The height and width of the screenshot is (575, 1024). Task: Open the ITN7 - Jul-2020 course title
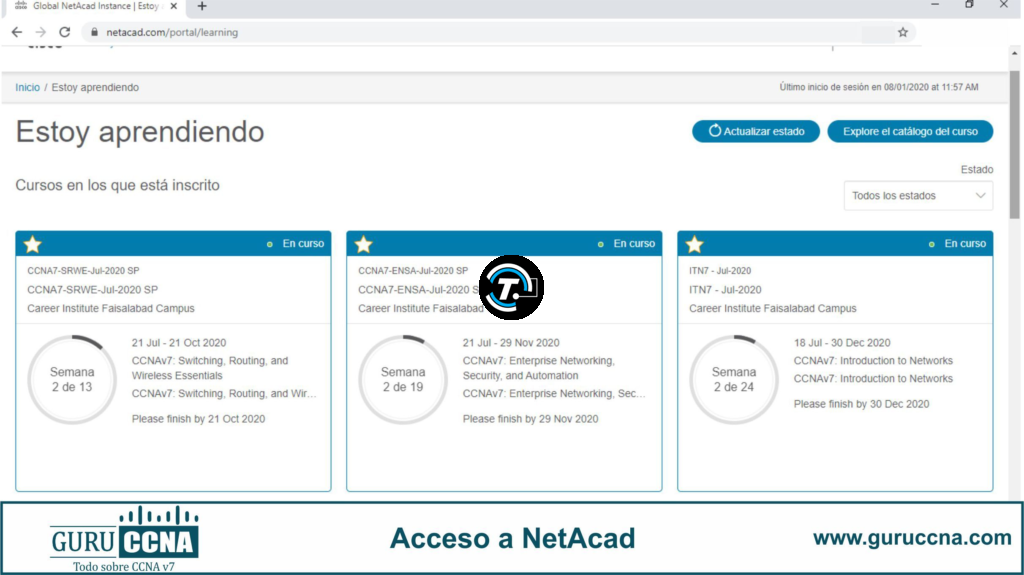[x=725, y=289]
